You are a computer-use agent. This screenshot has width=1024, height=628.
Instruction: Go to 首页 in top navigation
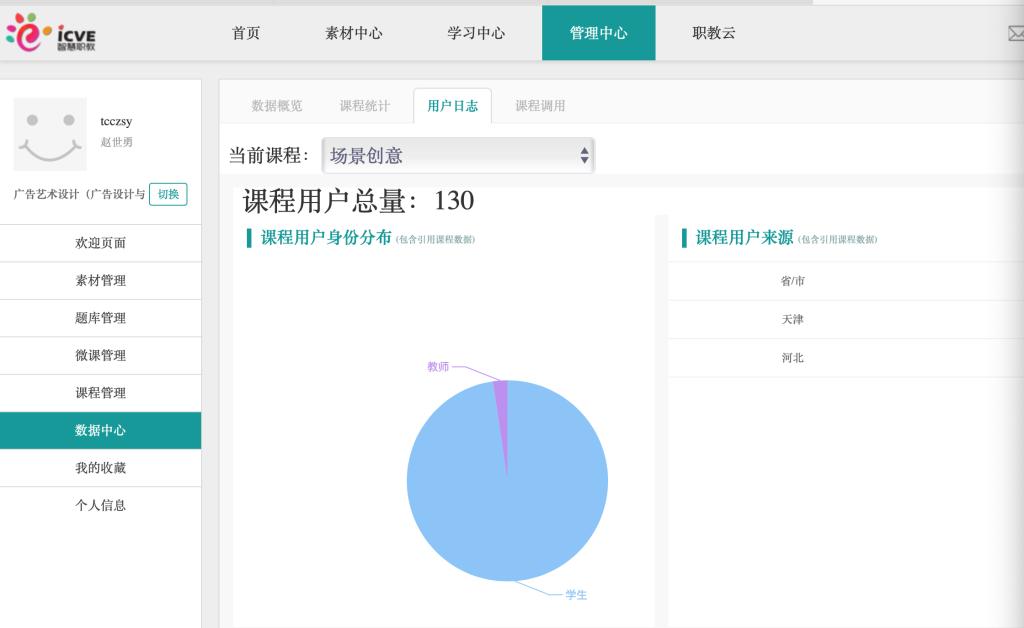246,33
